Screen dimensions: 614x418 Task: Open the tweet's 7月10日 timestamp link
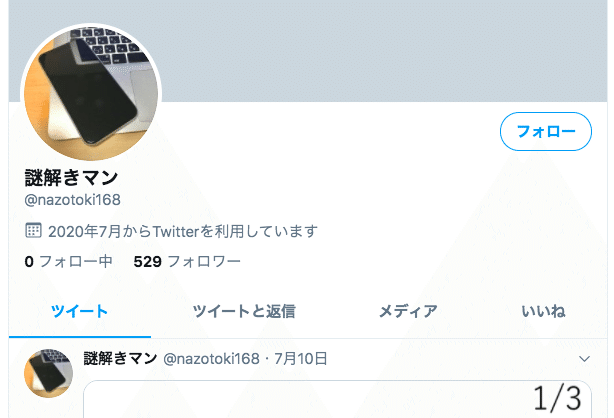(300, 358)
